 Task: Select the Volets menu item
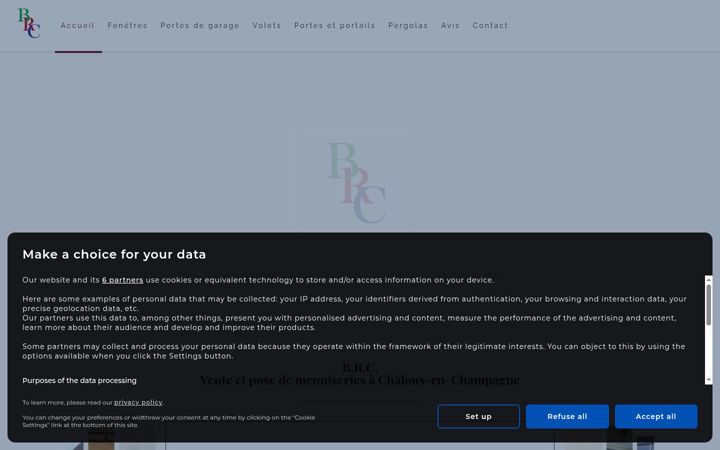point(266,25)
